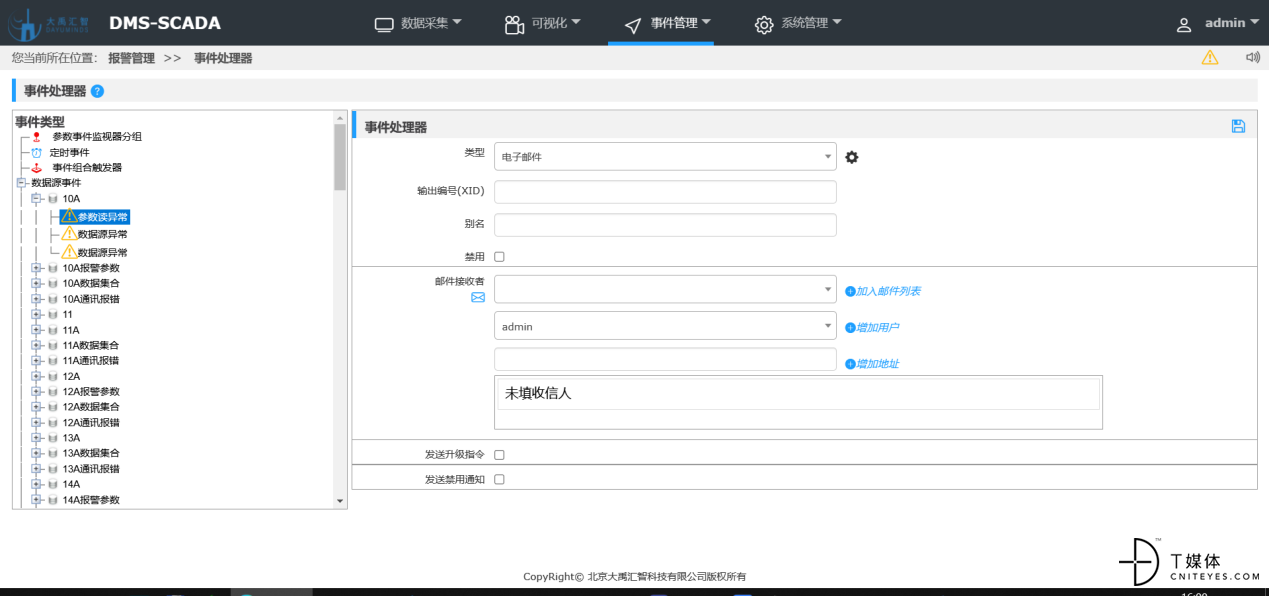Click the gear icon next to 类型 dropdown

point(852,157)
